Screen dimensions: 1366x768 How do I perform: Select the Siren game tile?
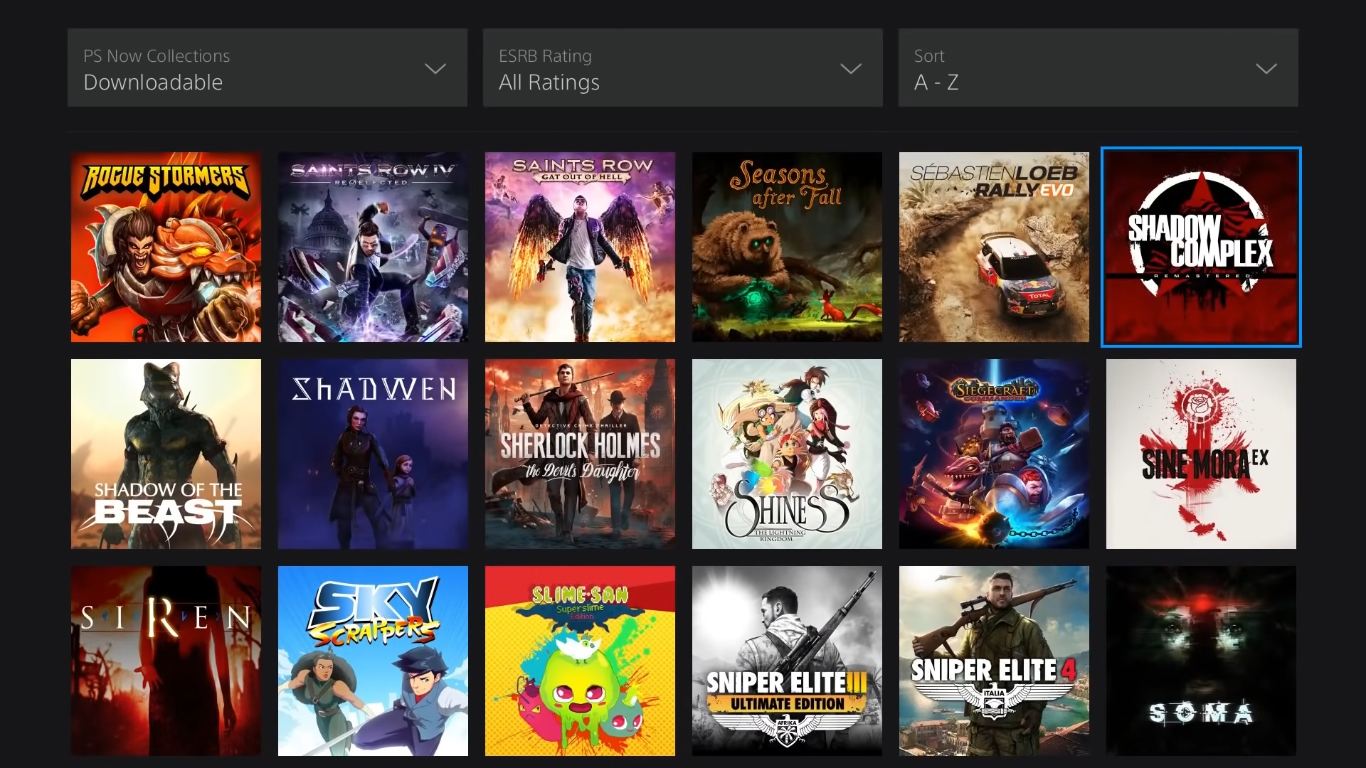(x=166, y=661)
